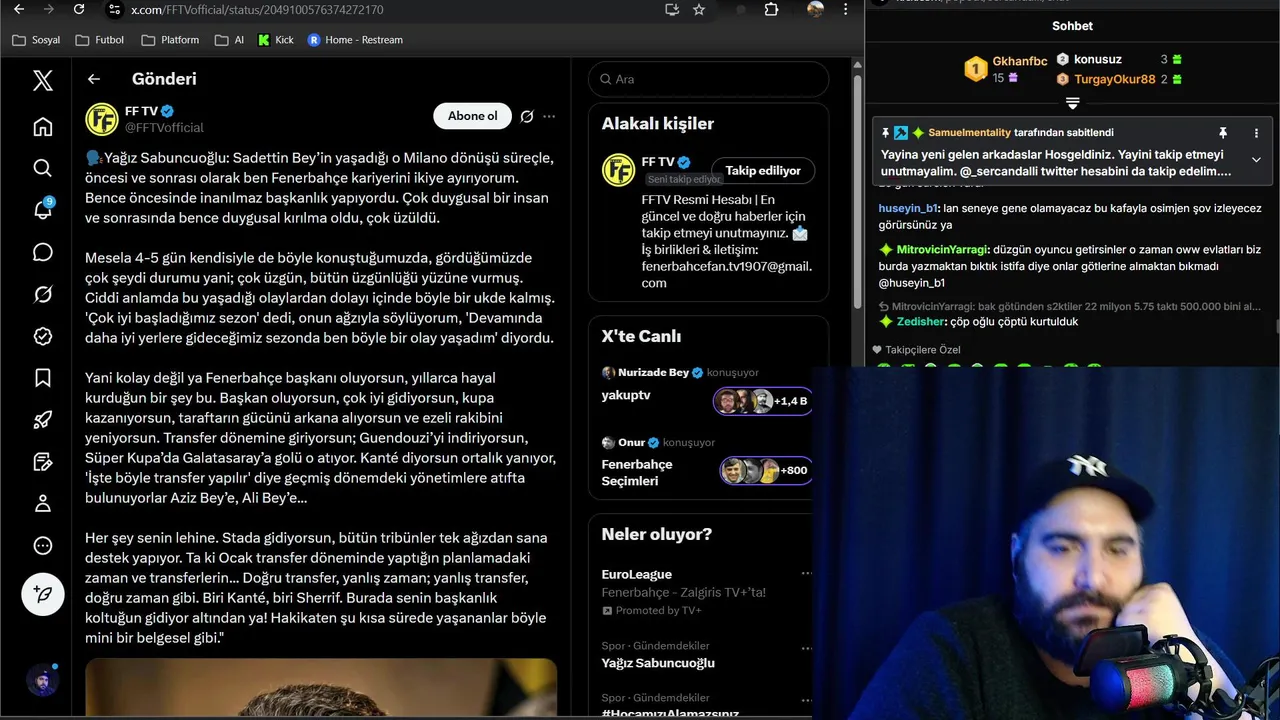Screen dimensions: 1280x720
Task: Open the browser profile avatar
Action: coord(816,10)
